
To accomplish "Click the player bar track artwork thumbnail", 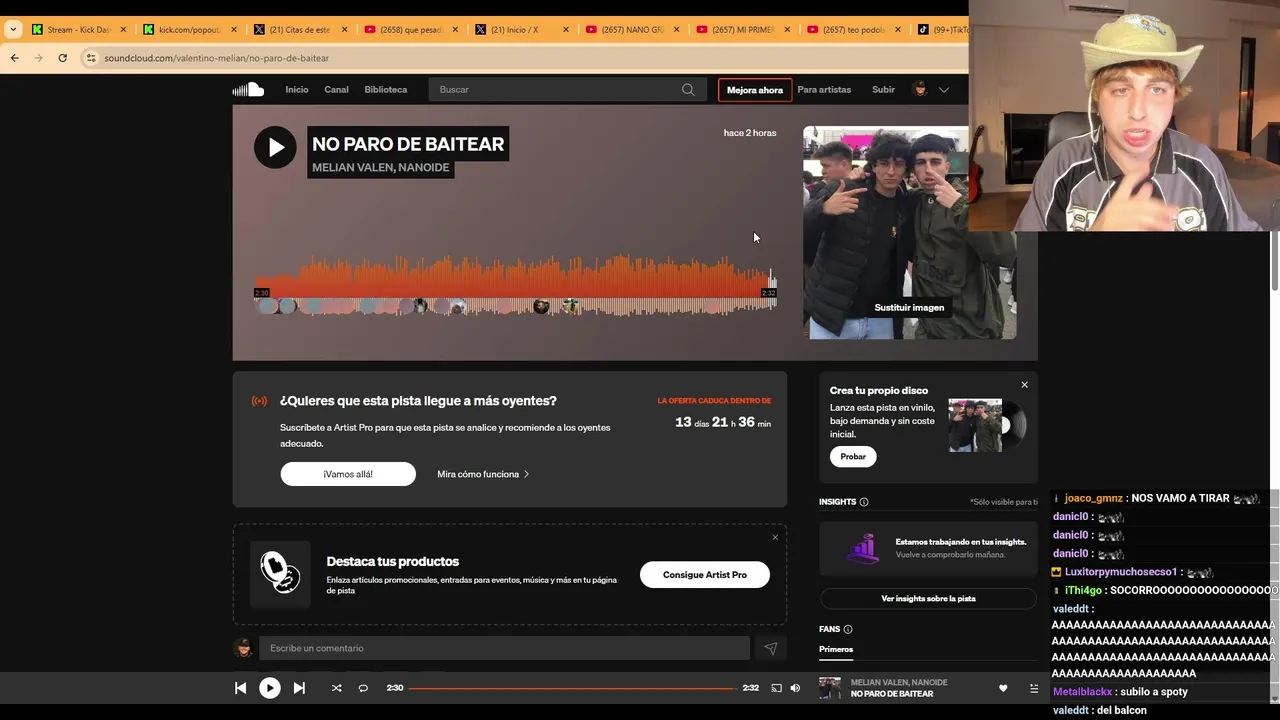I will pos(830,688).
